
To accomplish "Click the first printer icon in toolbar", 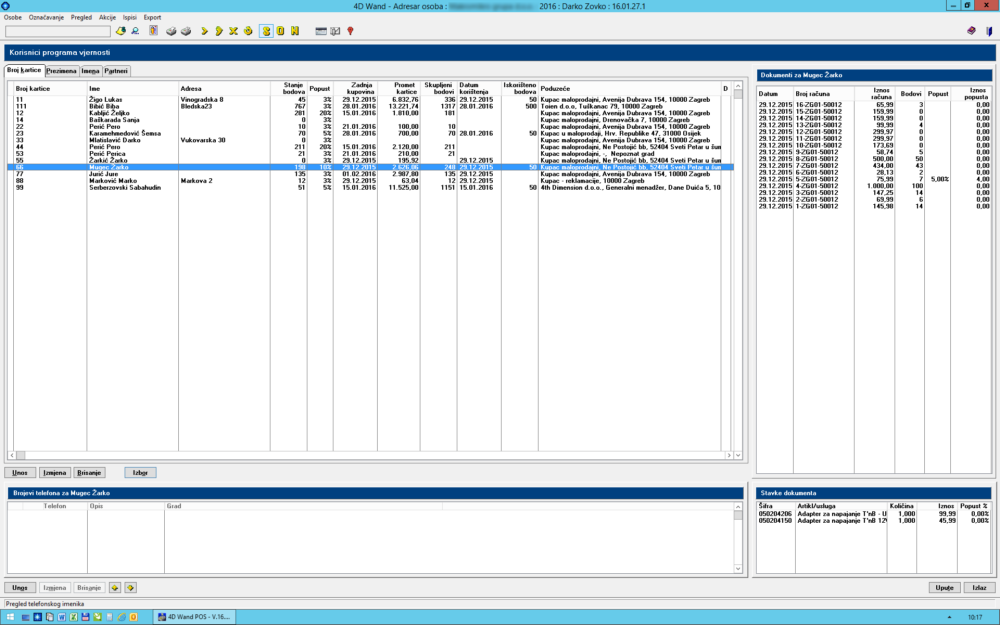I will coord(171,31).
